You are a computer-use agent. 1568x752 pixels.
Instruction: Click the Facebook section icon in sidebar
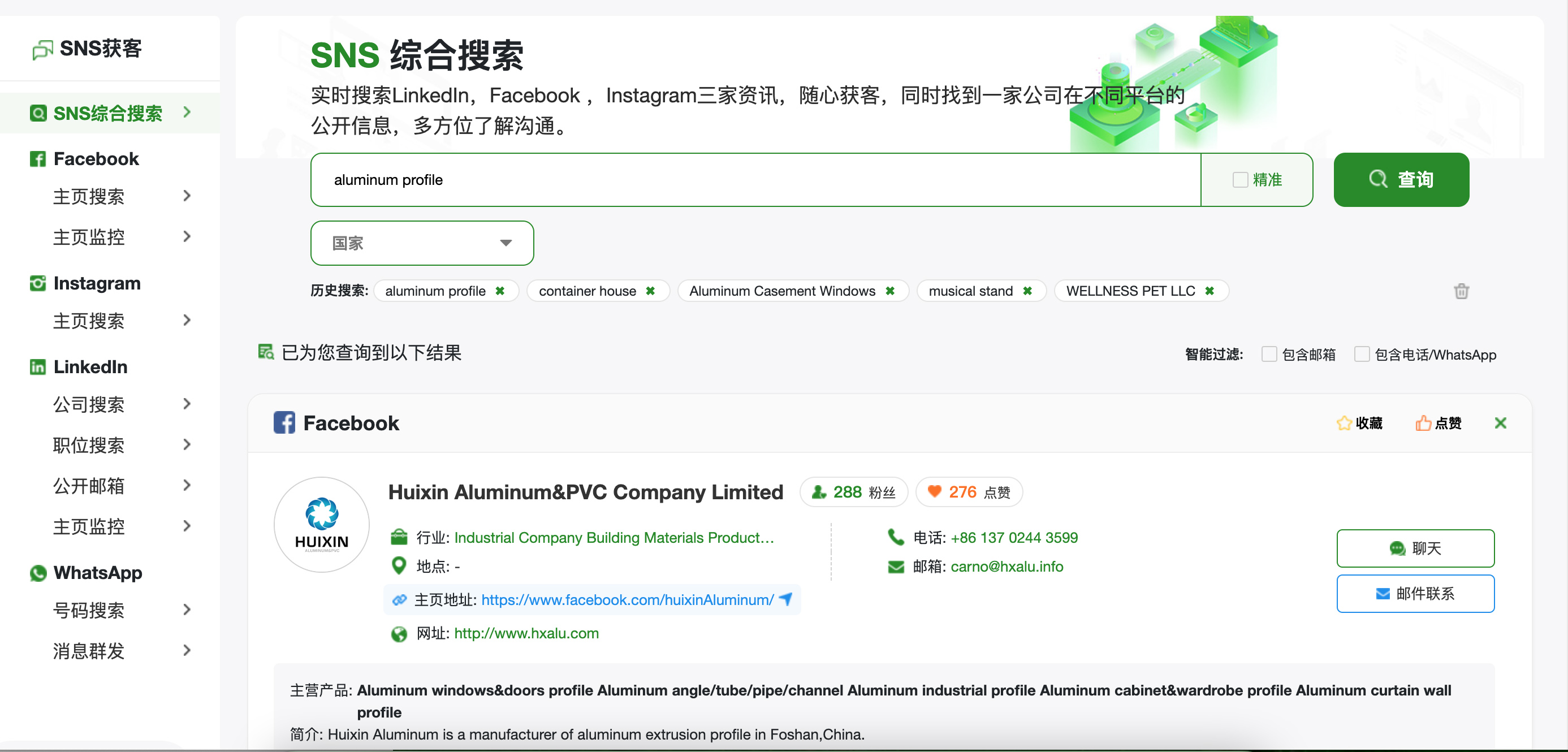click(38, 159)
